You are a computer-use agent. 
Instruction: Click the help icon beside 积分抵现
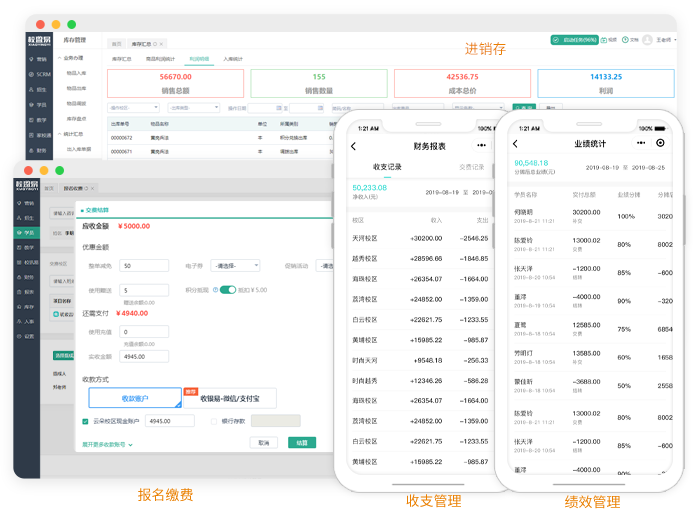[x=217, y=290]
